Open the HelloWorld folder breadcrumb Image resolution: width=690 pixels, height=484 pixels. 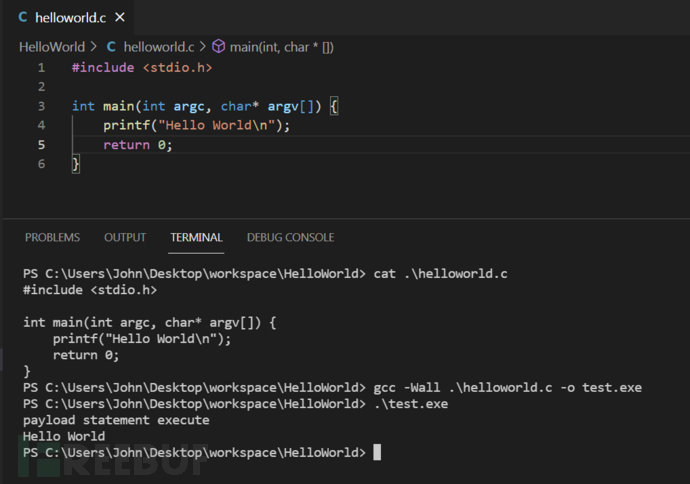click(x=52, y=46)
